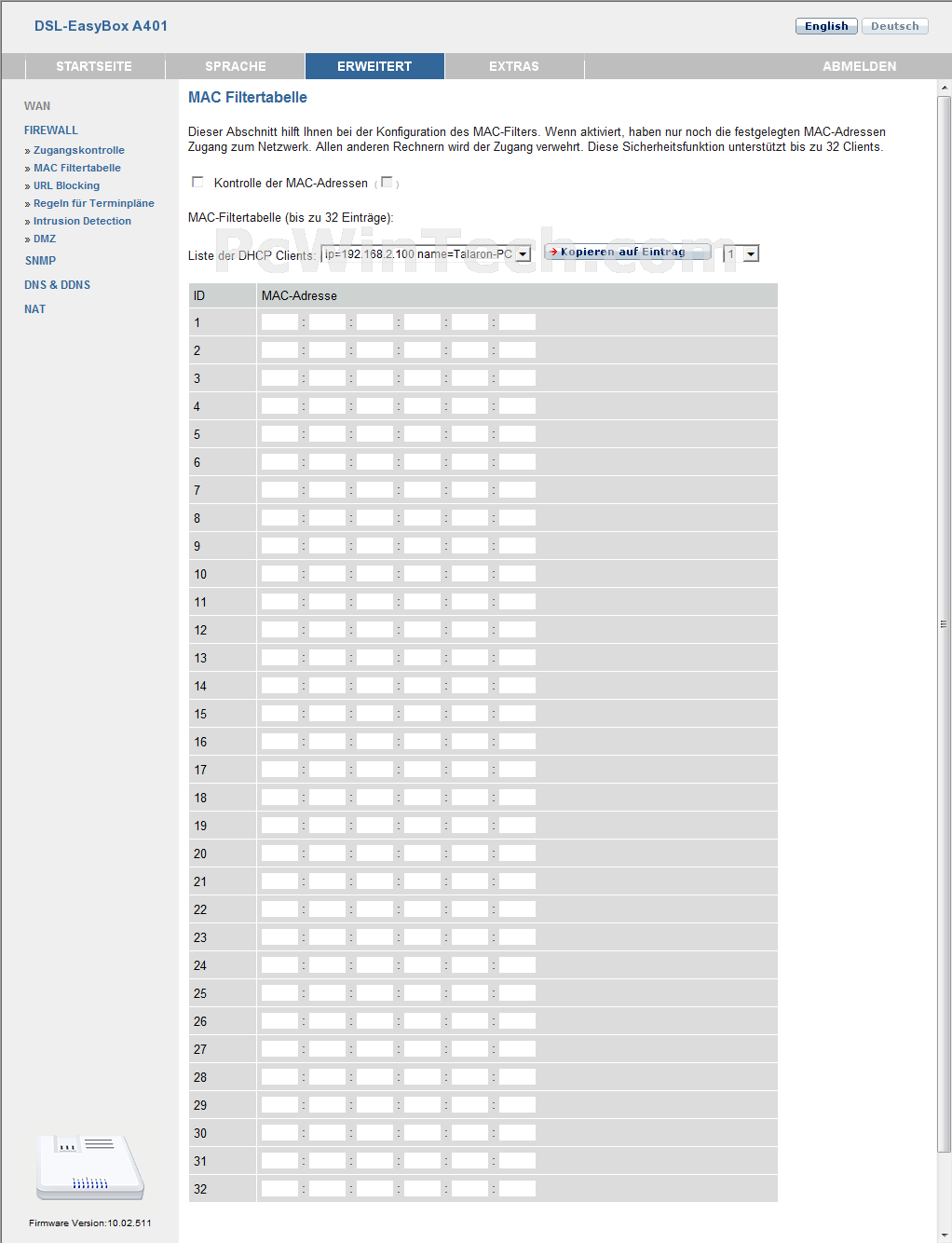Click the scrollbar up arrow
This screenshot has height=1243, width=952.
[x=945, y=88]
